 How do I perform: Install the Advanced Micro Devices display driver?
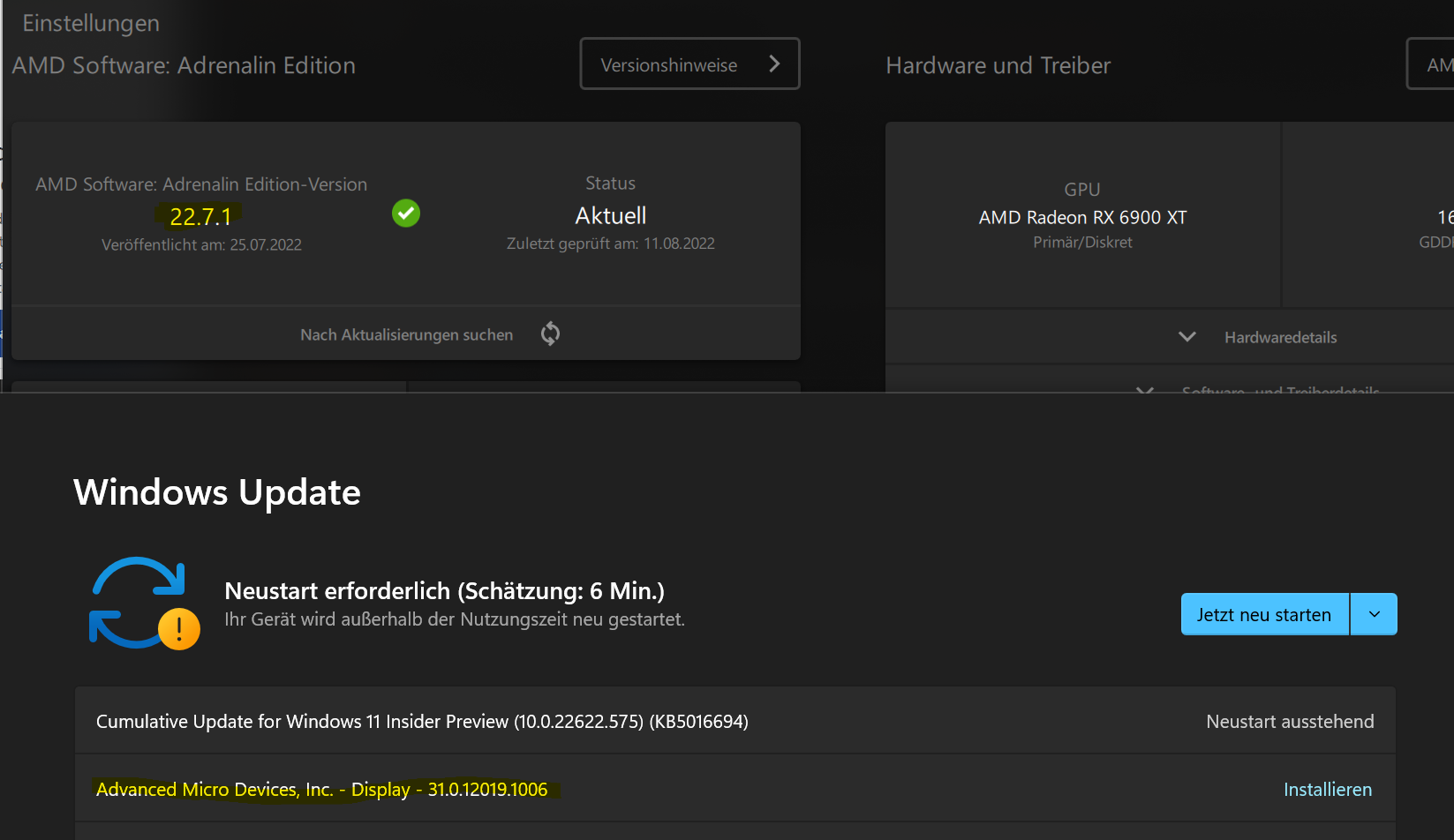(1328, 790)
